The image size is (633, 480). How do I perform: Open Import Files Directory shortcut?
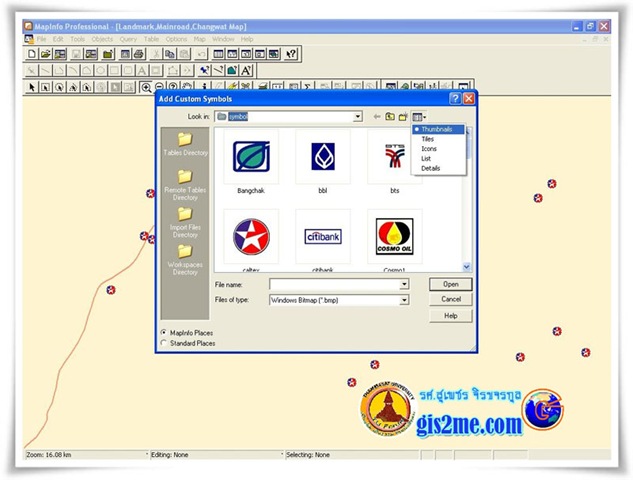(185, 223)
